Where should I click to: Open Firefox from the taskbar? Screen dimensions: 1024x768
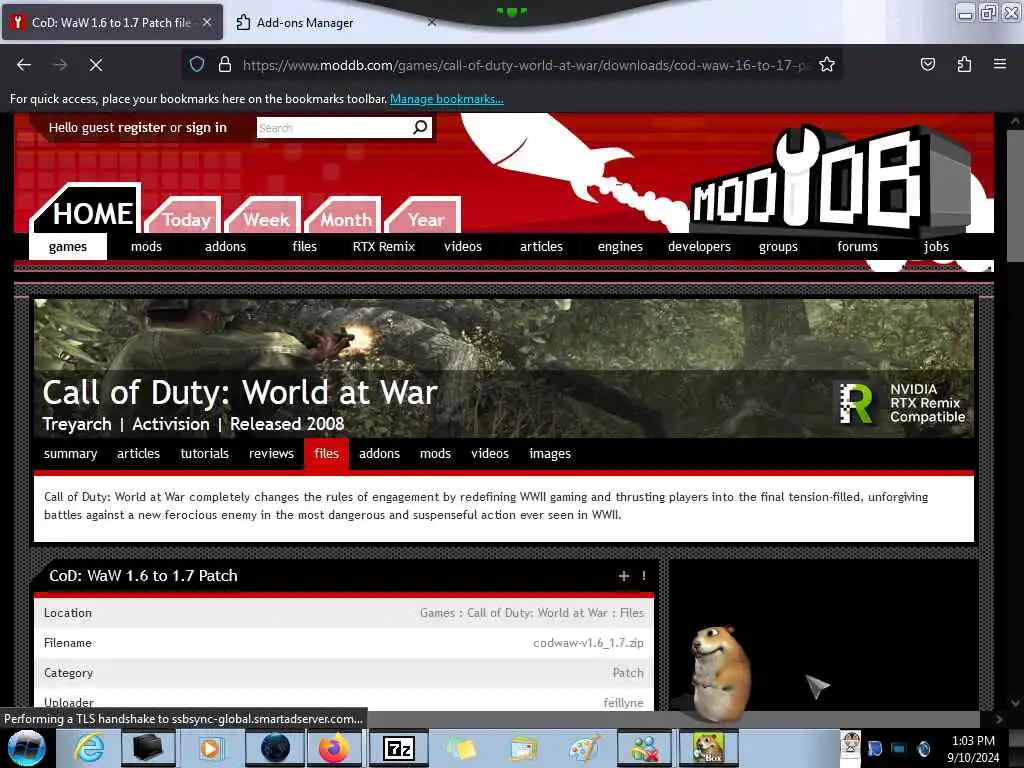[334, 748]
